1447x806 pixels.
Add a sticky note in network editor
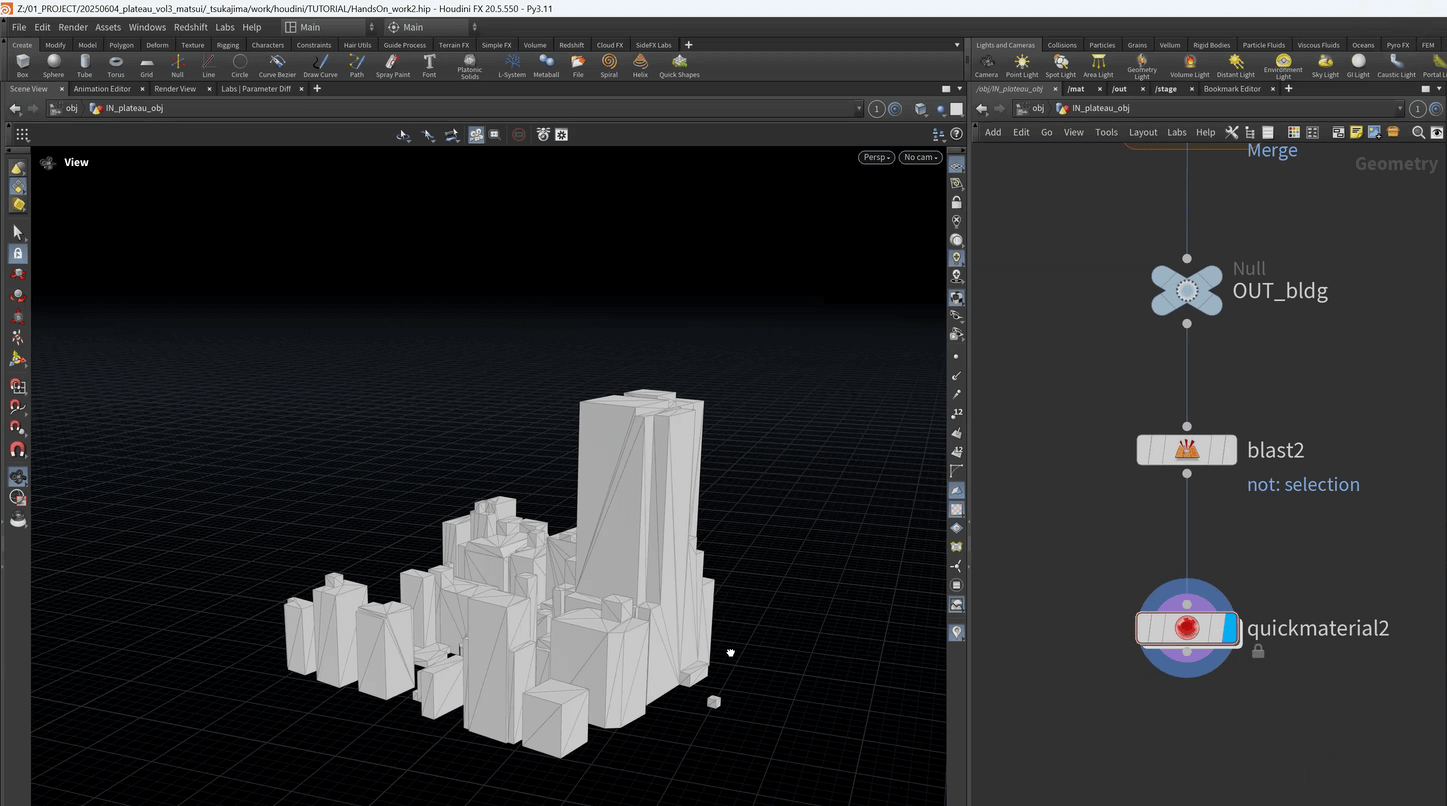pyautogui.click(x=1356, y=132)
